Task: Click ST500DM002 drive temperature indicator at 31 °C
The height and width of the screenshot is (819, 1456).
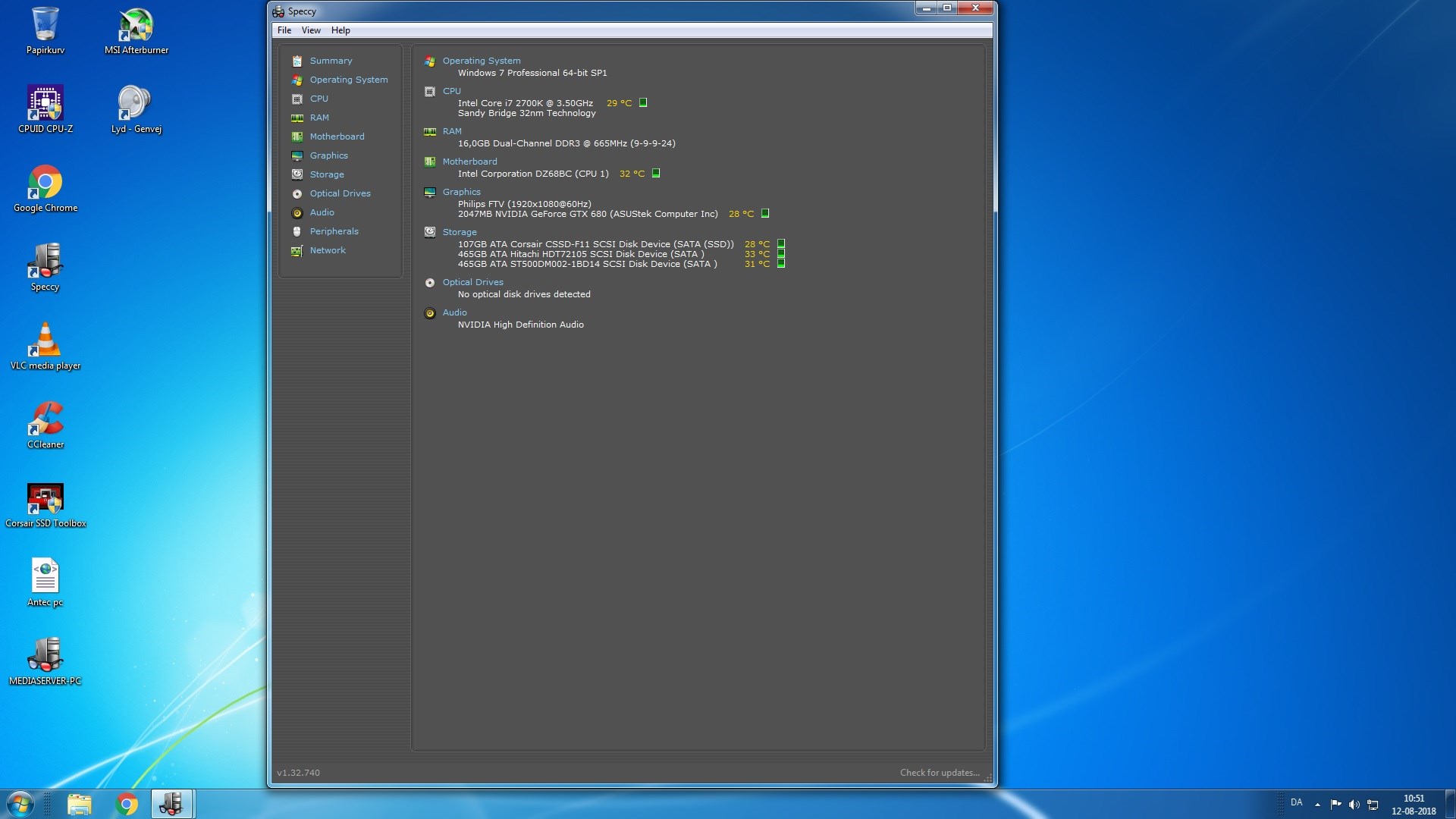Action: pyautogui.click(x=781, y=263)
